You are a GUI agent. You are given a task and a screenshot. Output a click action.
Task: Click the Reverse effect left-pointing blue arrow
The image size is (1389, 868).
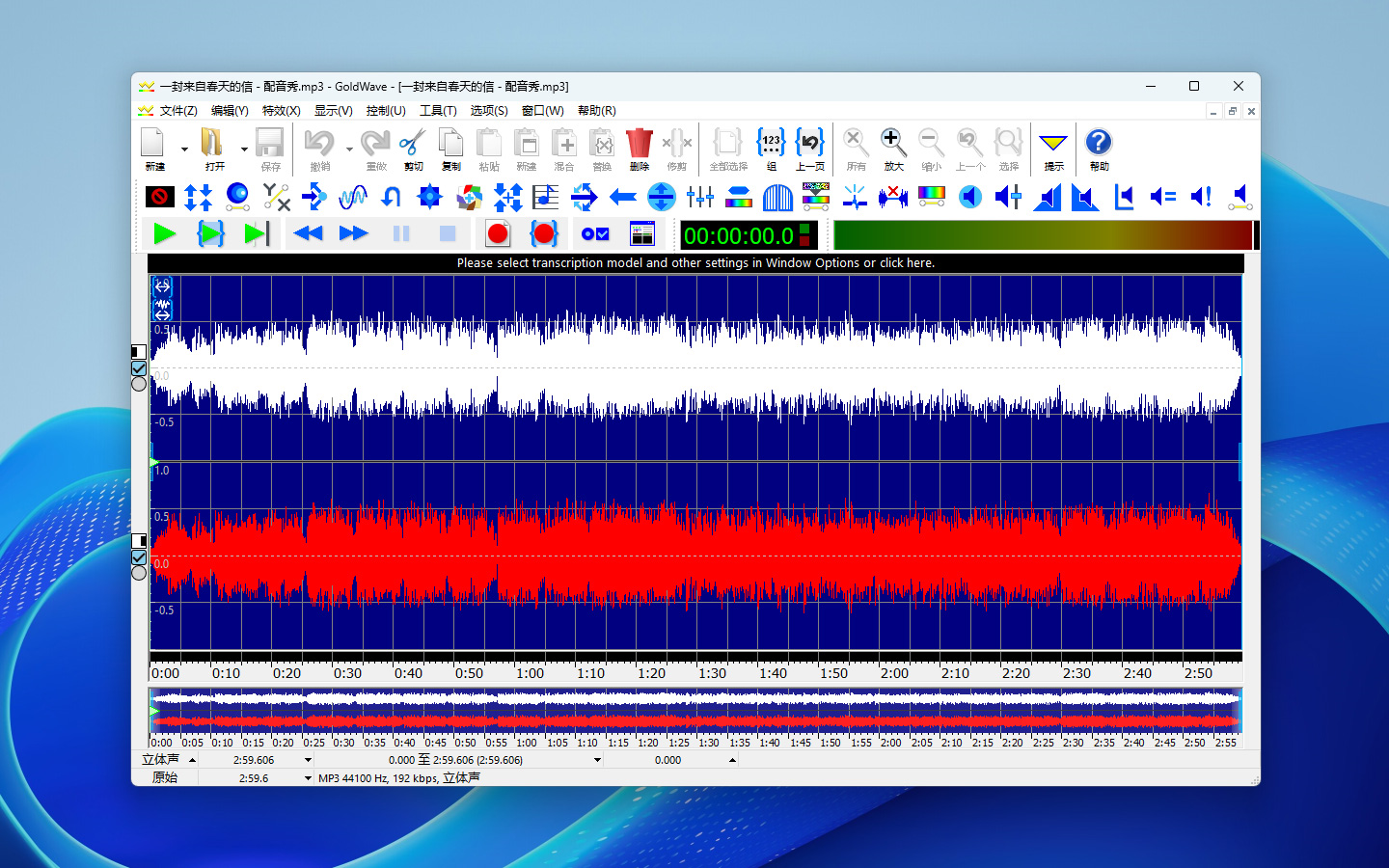coord(623,198)
